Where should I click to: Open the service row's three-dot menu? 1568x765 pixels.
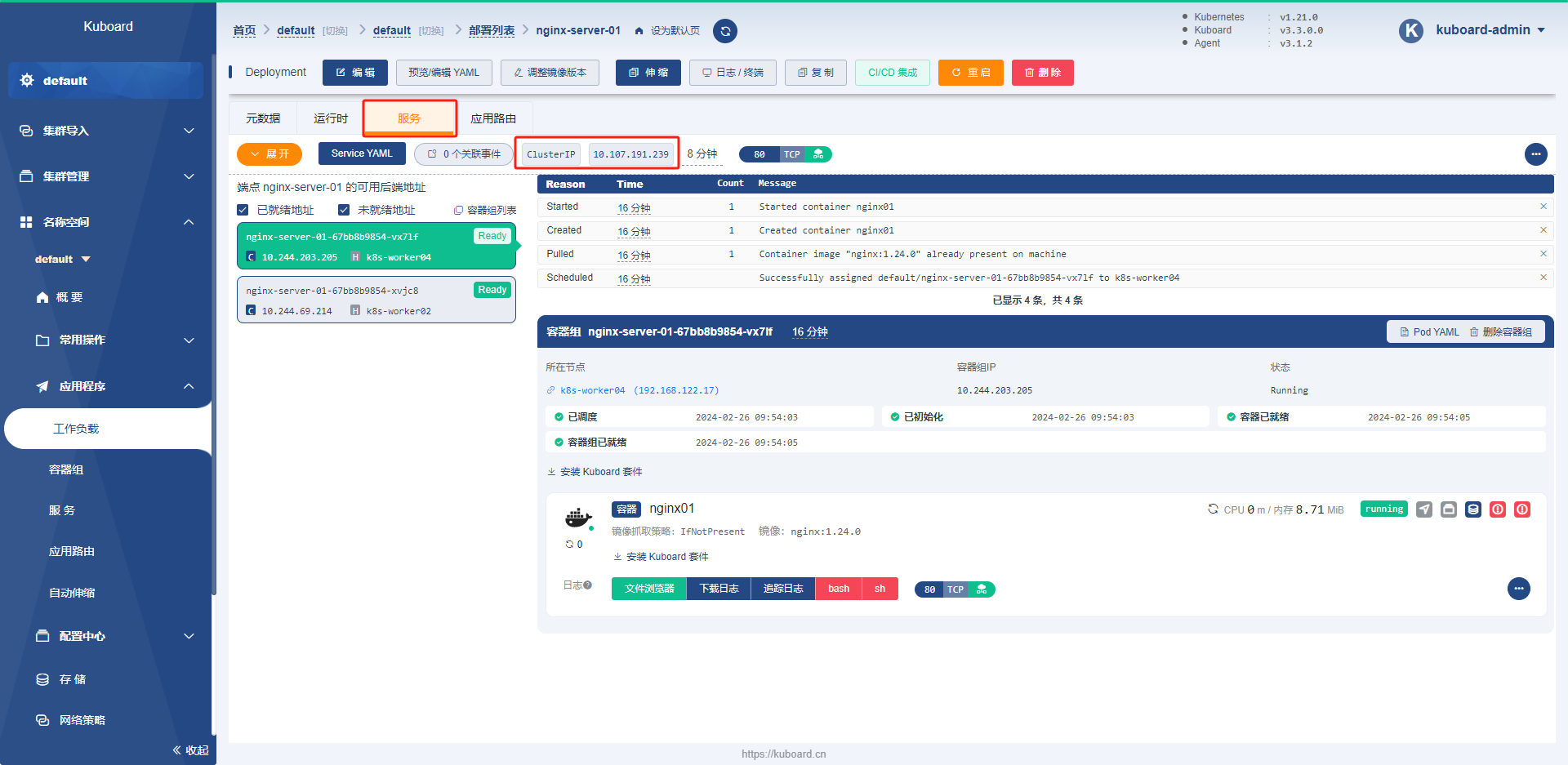[x=1535, y=154]
